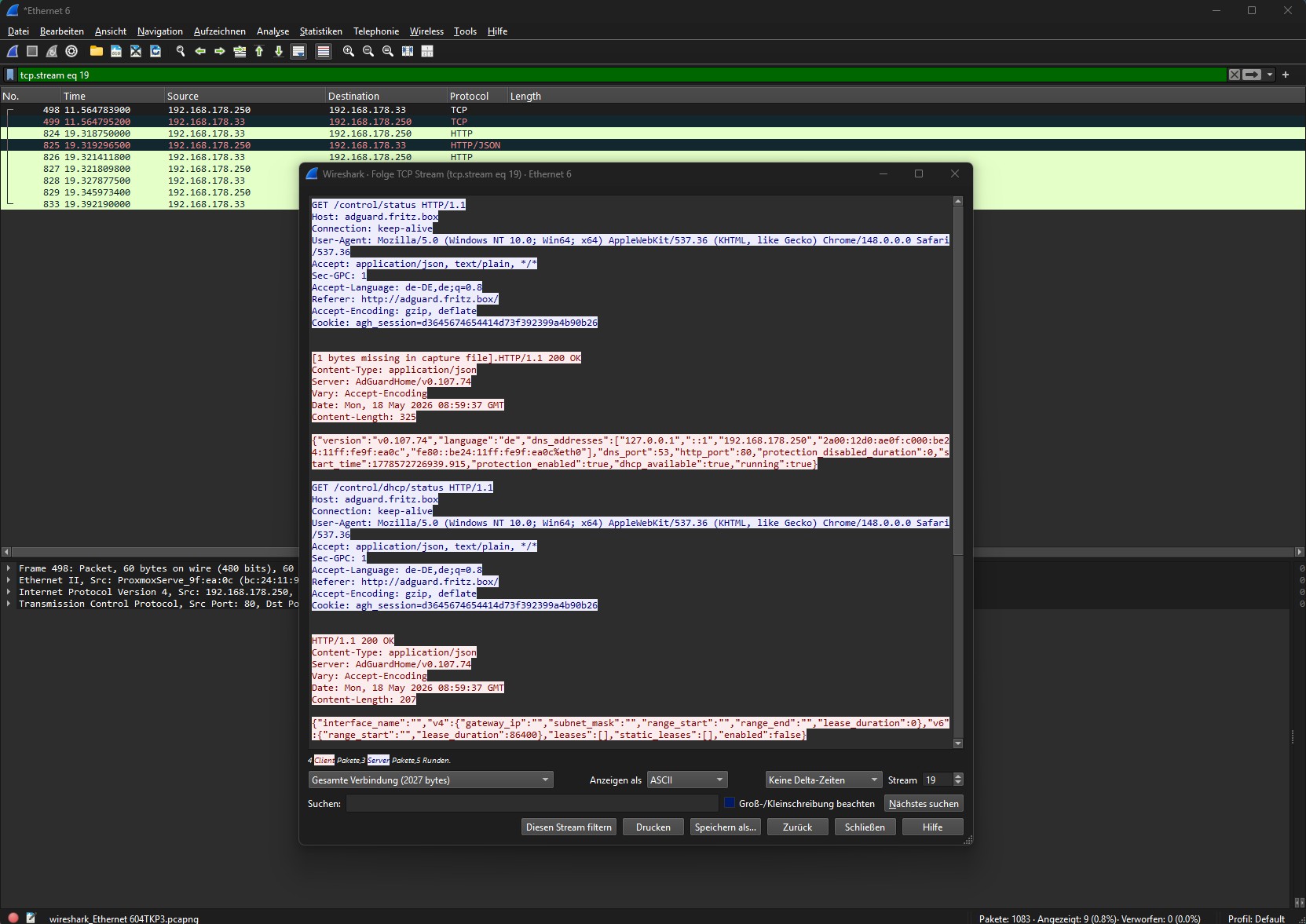This screenshot has width=1306, height=924.
Task: Reload this capture file icon
Action: click(x=155, y=51)
